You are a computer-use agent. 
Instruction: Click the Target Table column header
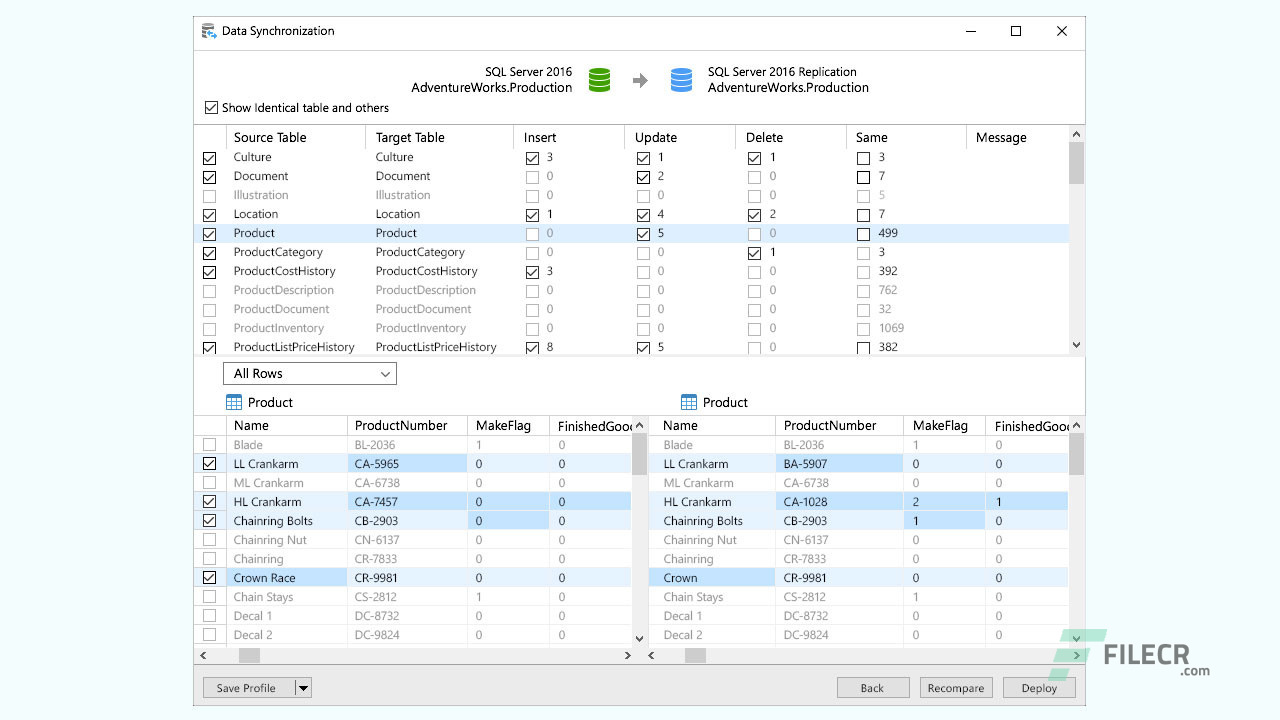click(440, 137)
